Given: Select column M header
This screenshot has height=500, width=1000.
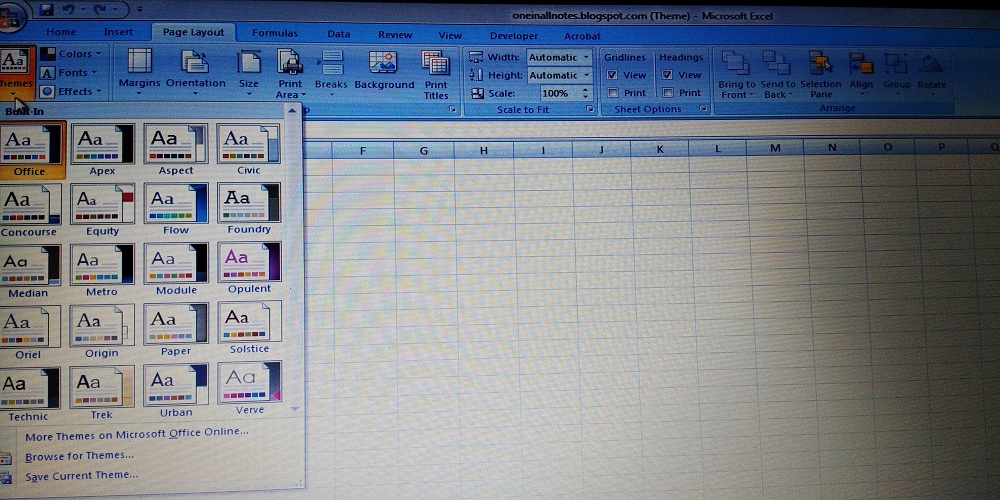Looking at the screenshot, I should (x=775, y=148).
